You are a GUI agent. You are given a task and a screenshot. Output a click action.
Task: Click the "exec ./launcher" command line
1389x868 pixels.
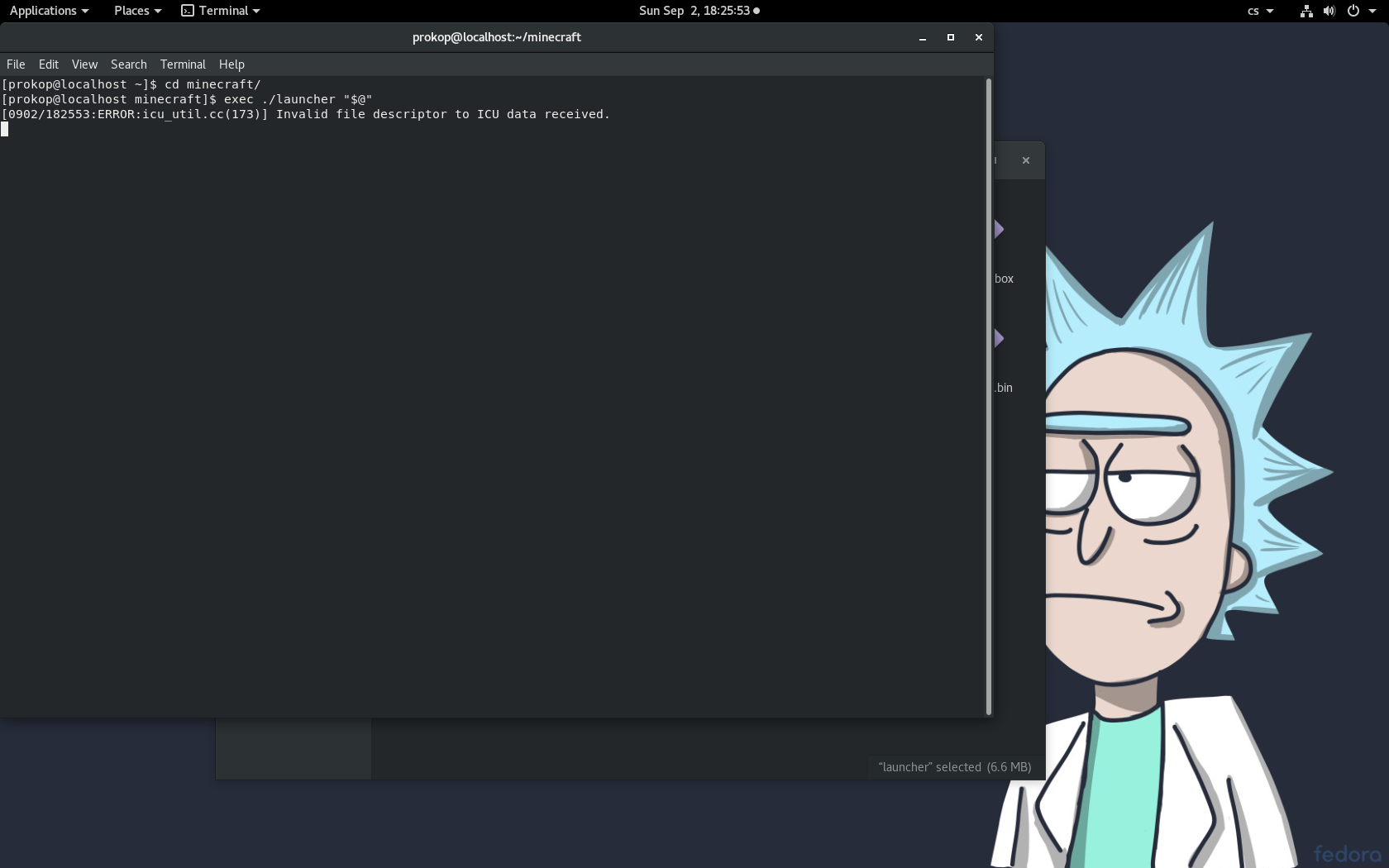pos(187,99)
